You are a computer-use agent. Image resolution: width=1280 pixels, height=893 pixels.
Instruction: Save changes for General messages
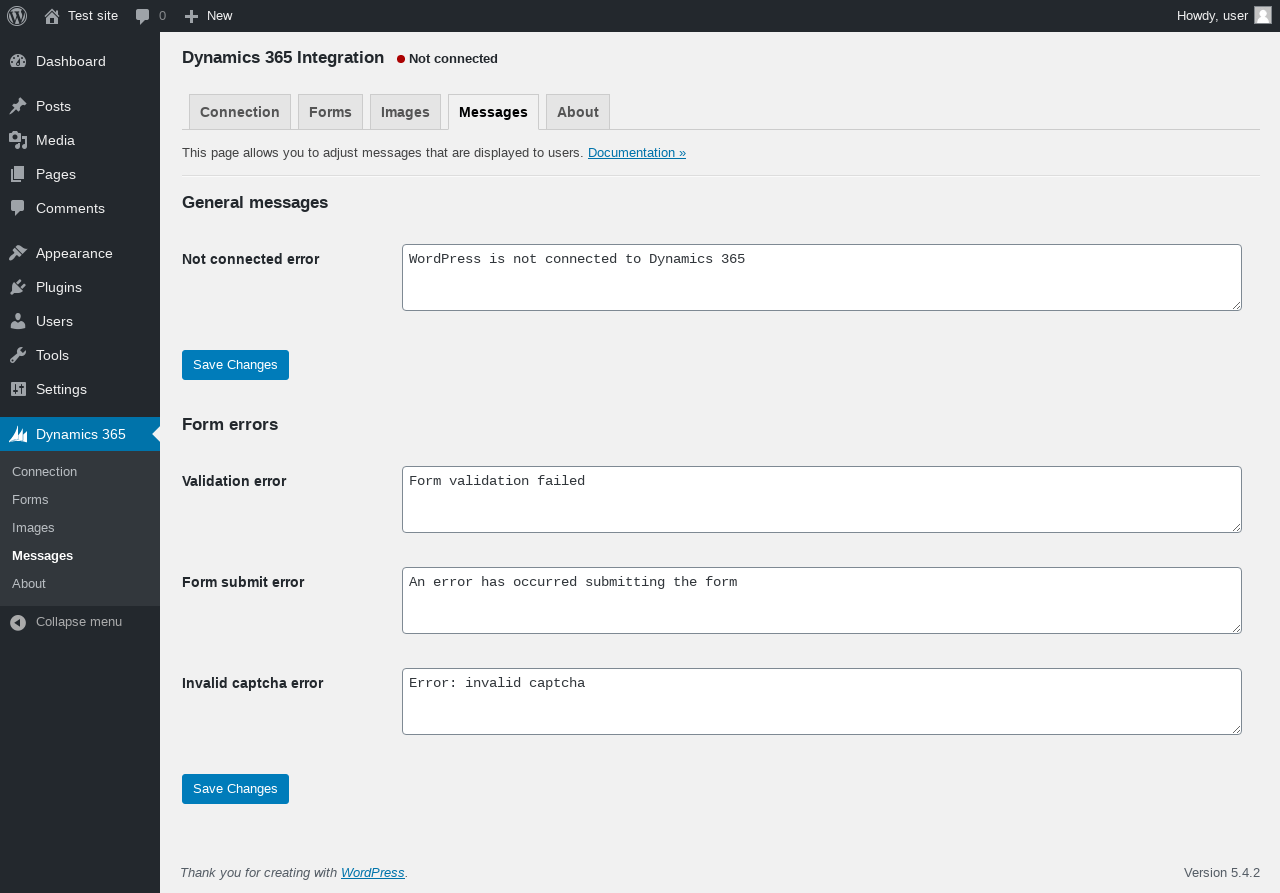pyautogui.click(x=235, y=365)
